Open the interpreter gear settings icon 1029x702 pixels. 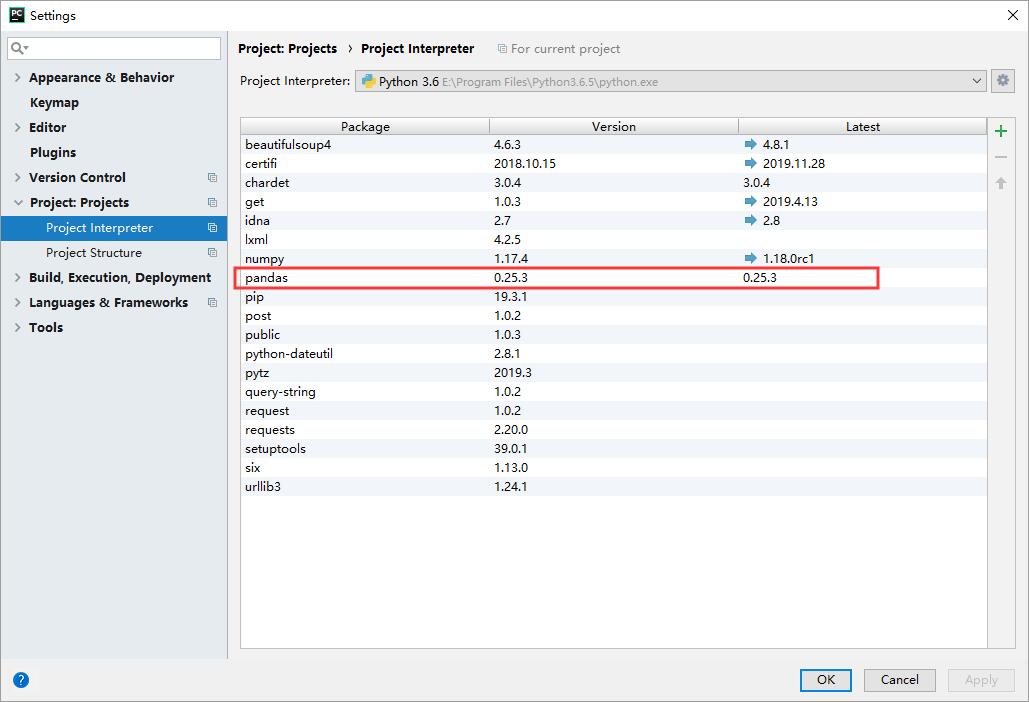1002,81
